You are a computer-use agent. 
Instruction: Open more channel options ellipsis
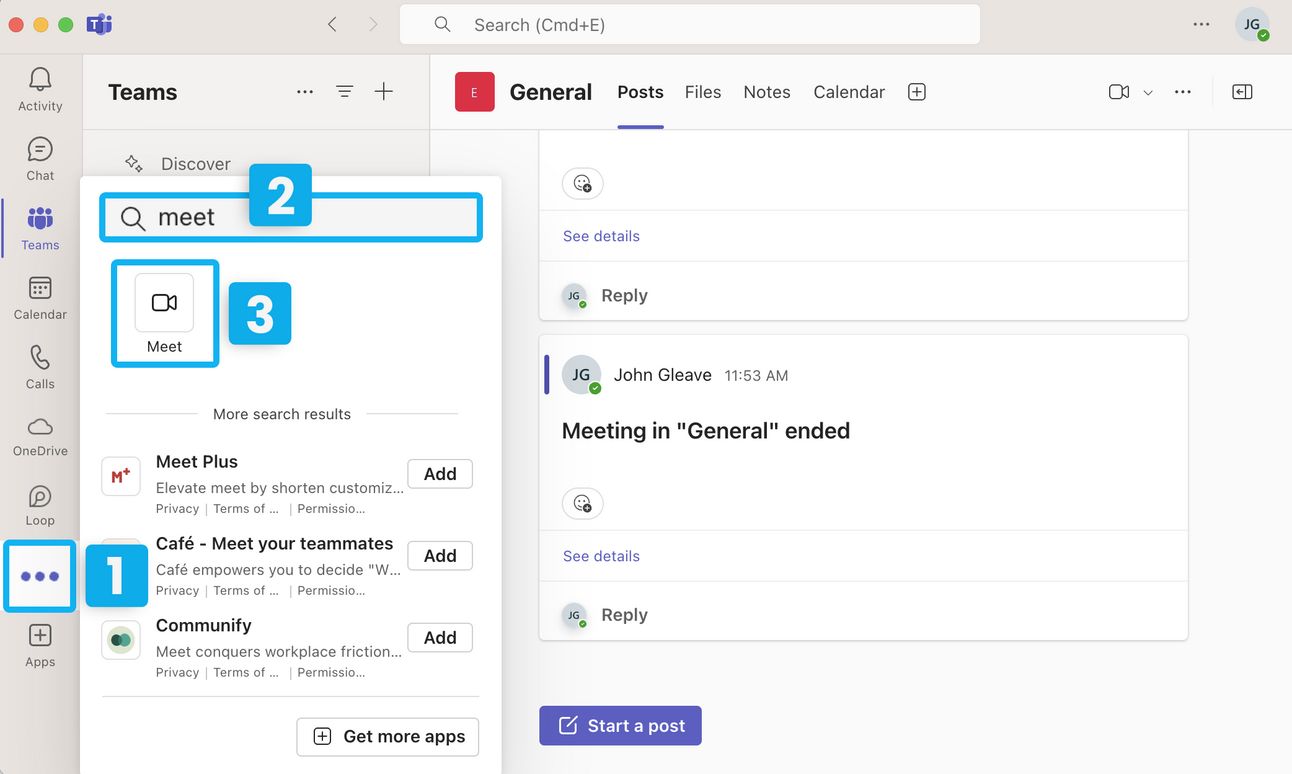1183,92
